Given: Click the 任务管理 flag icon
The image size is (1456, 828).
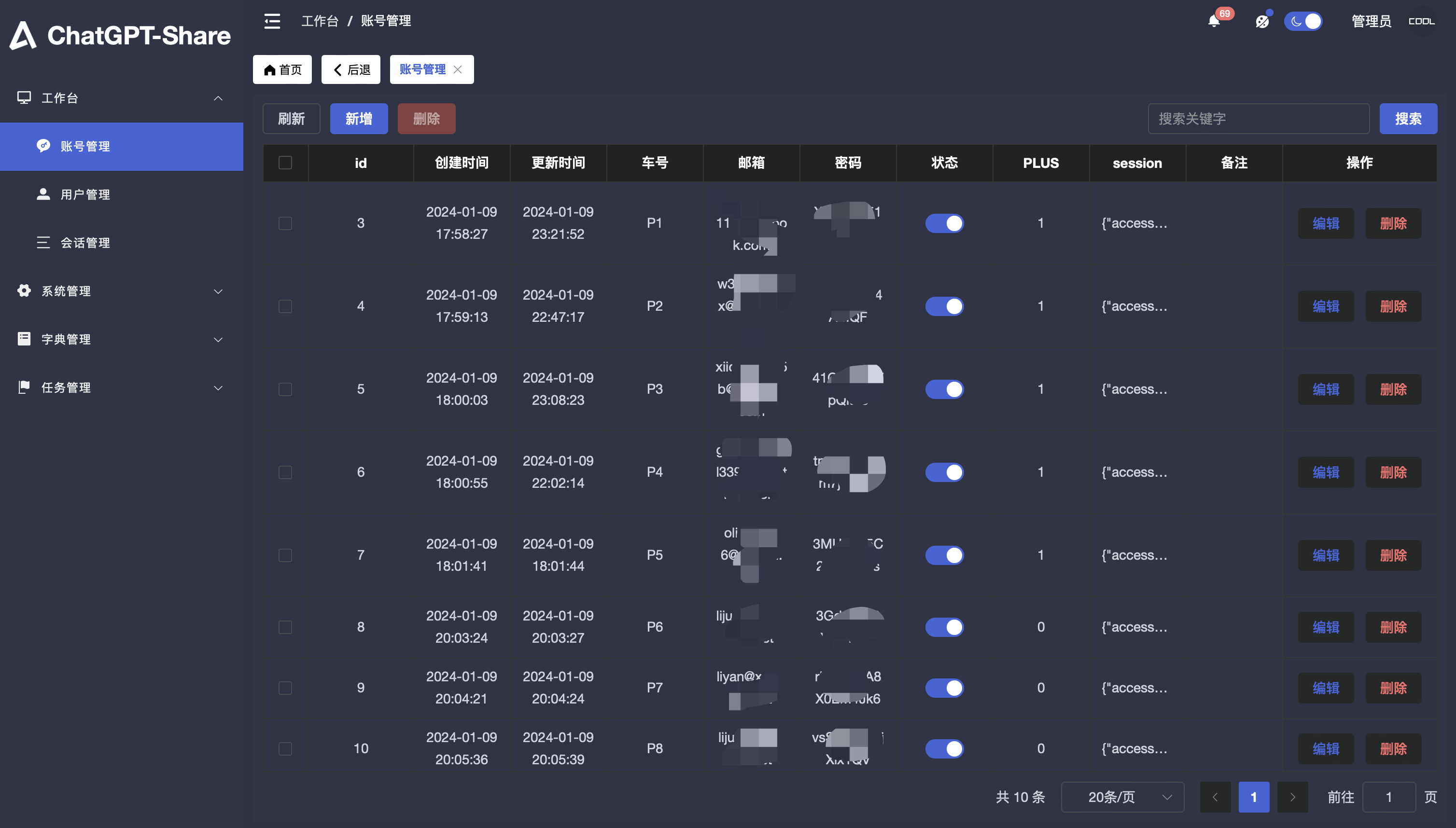Looking at the screenshot, I should 24,387.
